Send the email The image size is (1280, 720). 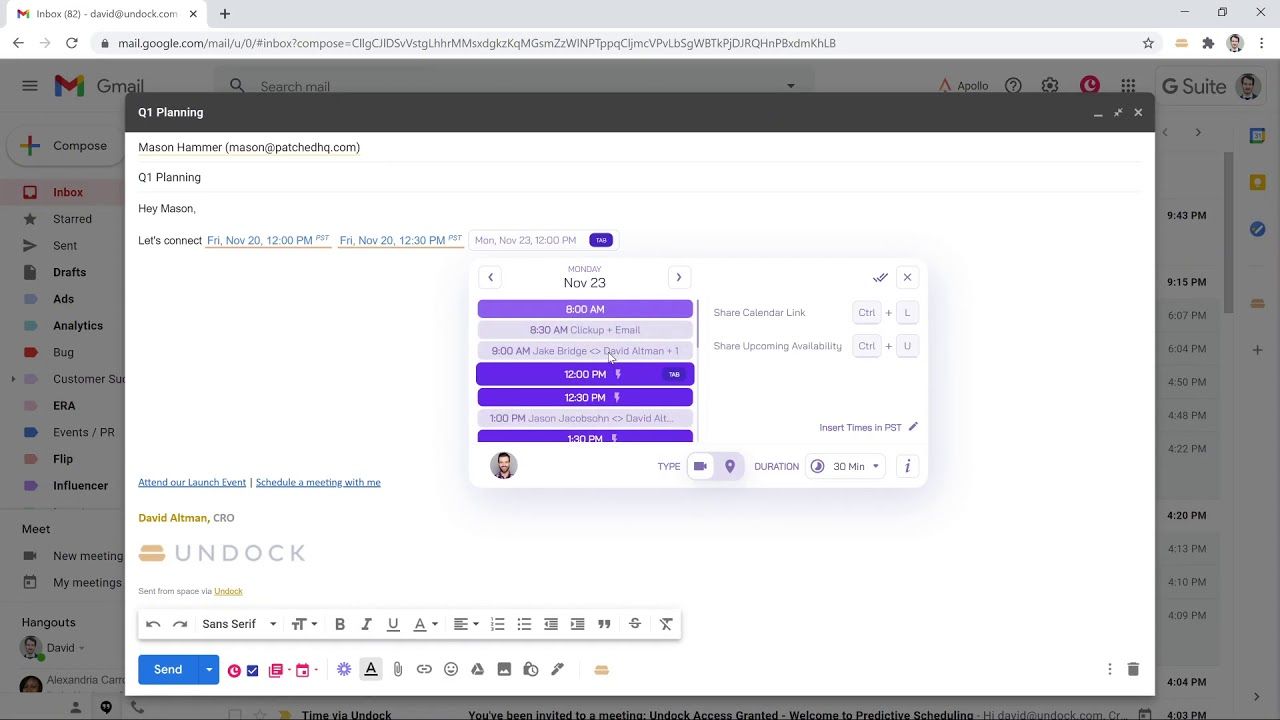[x=168, y=670]
